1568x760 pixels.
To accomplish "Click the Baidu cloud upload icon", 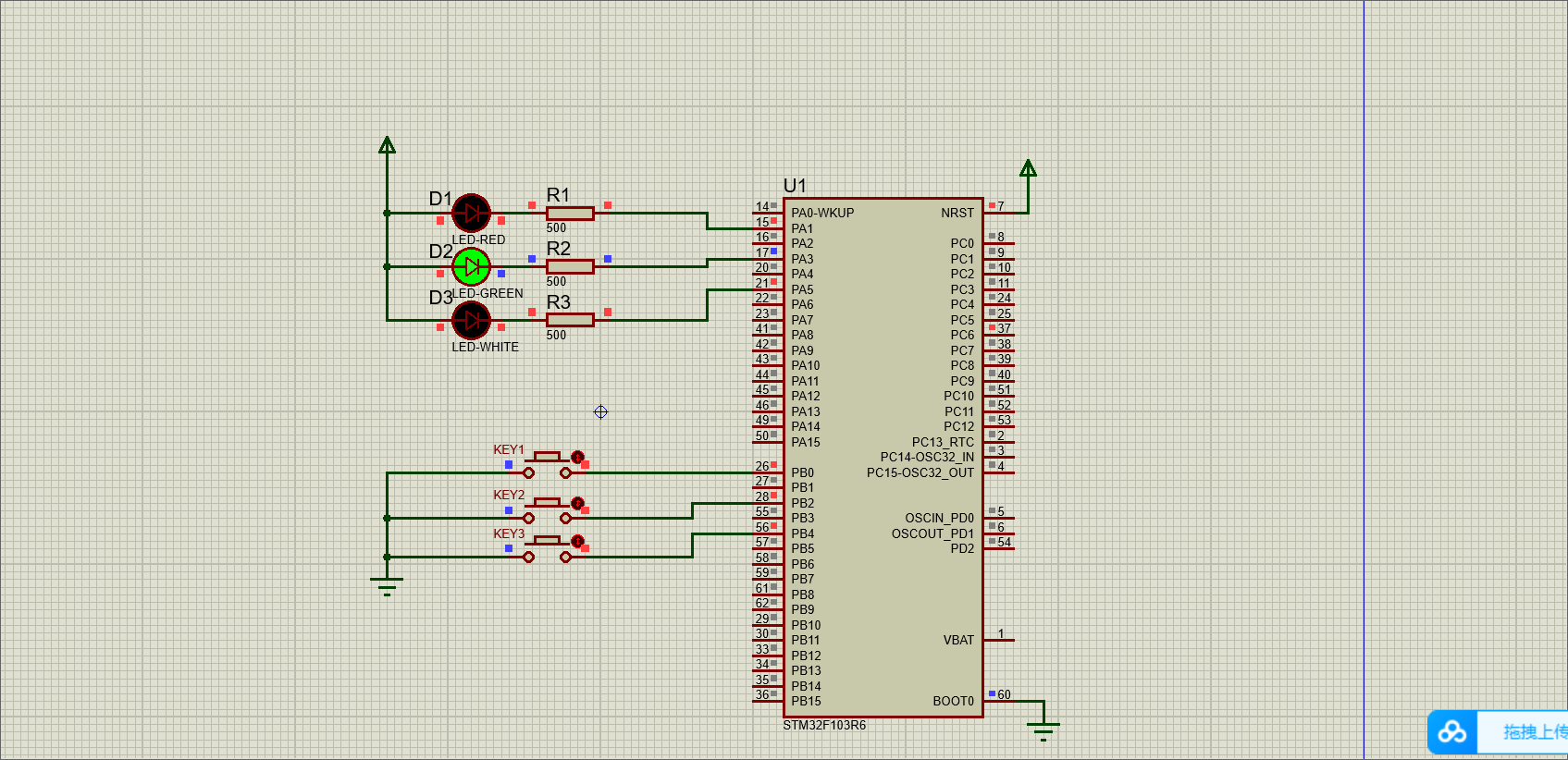I will [x=1452, y=732].
